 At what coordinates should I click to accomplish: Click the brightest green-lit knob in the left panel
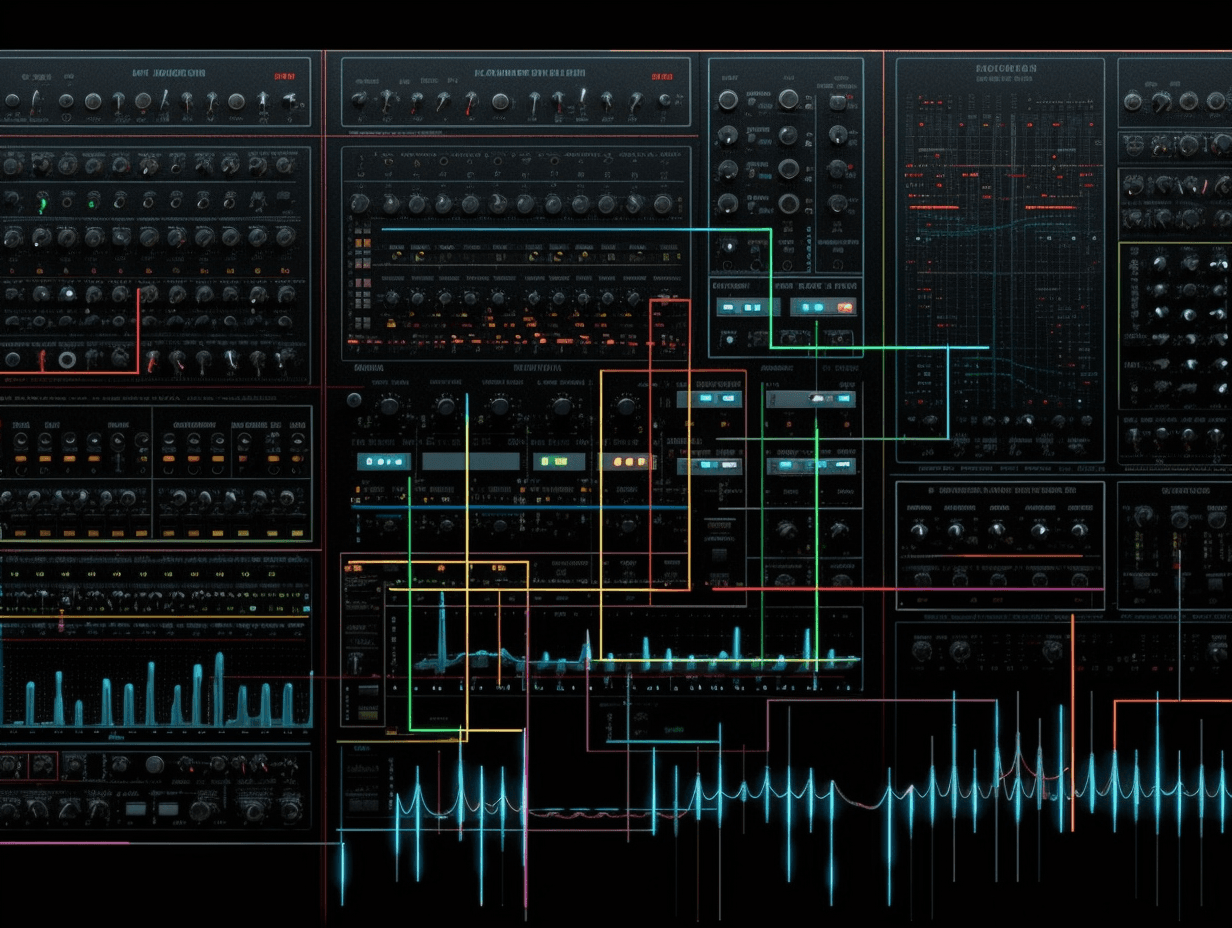(x=42, y=204)
